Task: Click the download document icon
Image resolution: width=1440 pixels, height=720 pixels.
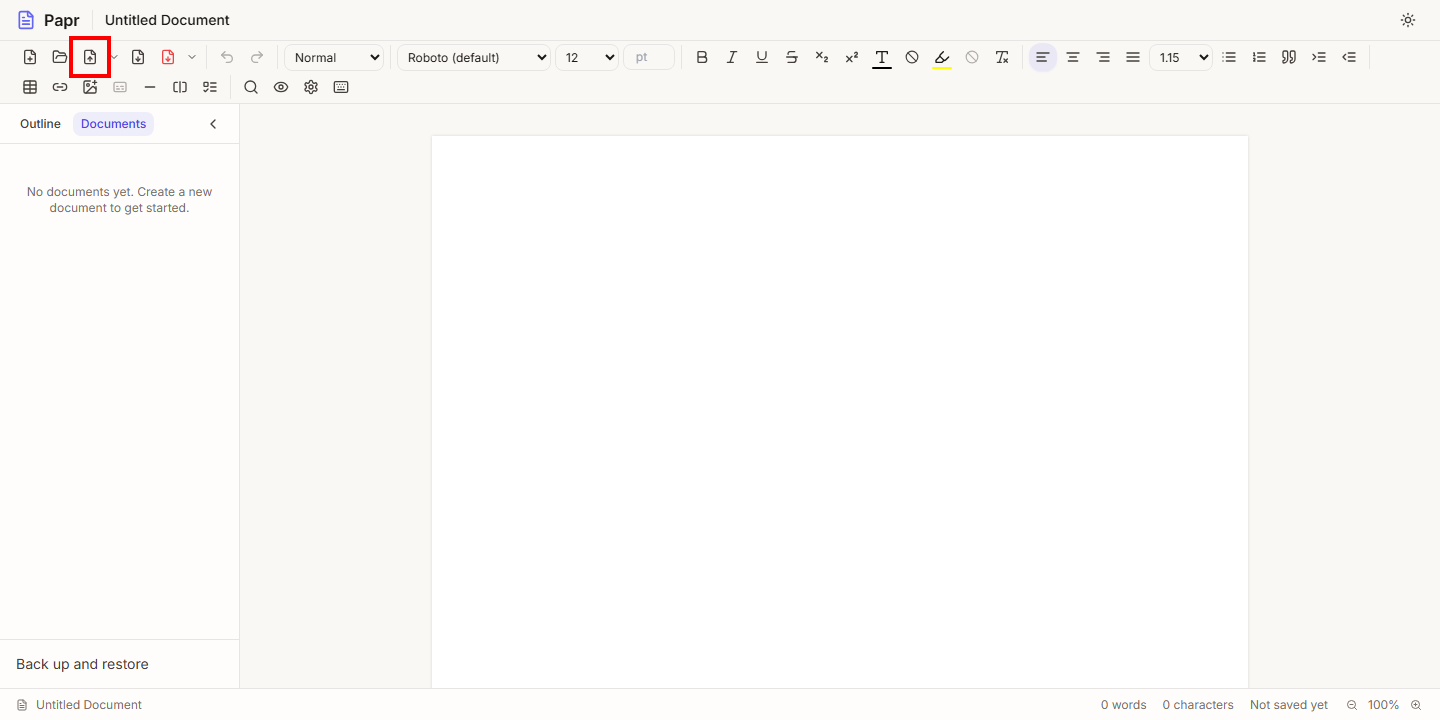Action: pyautogui.click(x=138, y=57)
